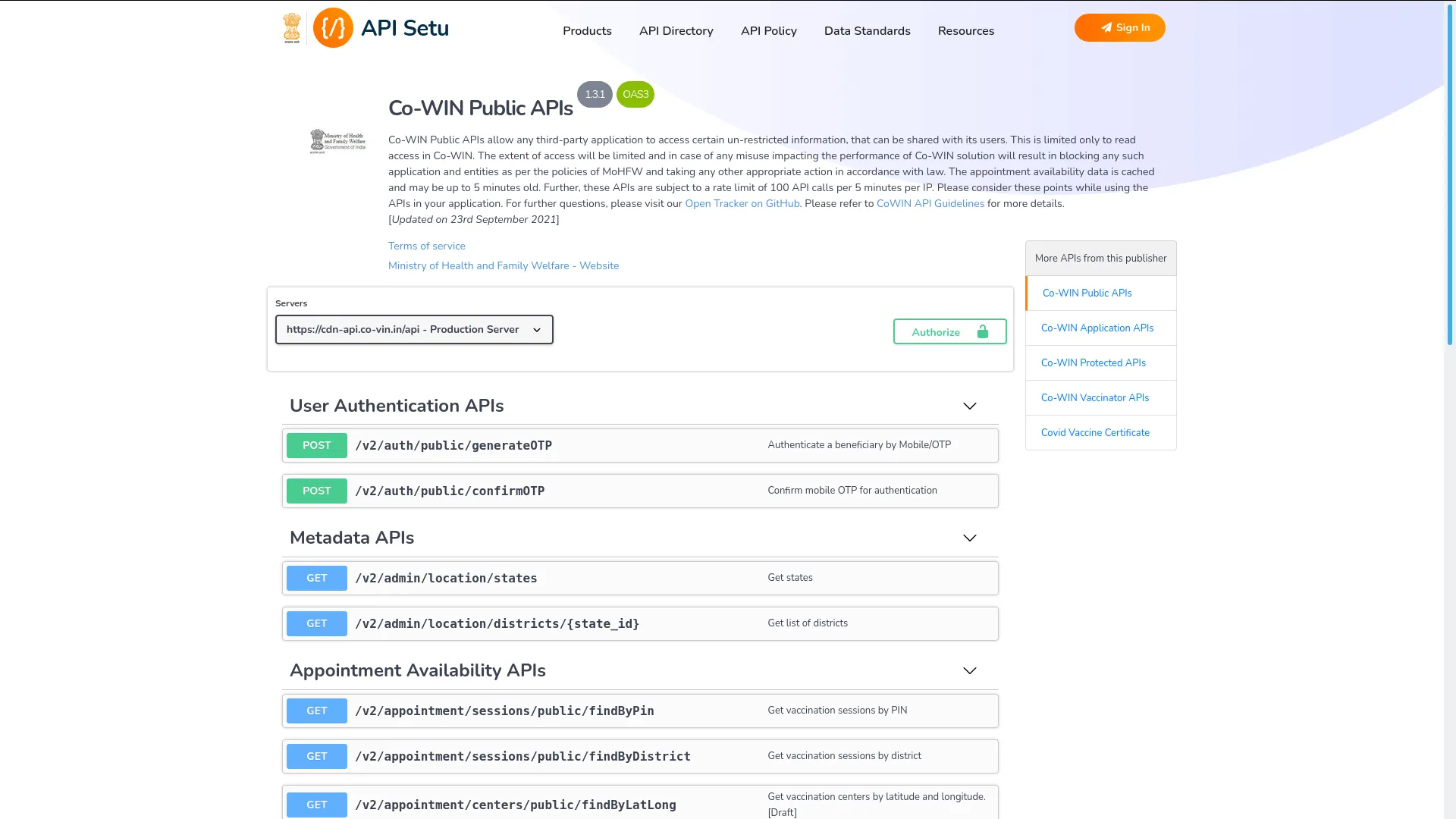Click the OAS3 green badge
1456x819 pixels.
635,95
